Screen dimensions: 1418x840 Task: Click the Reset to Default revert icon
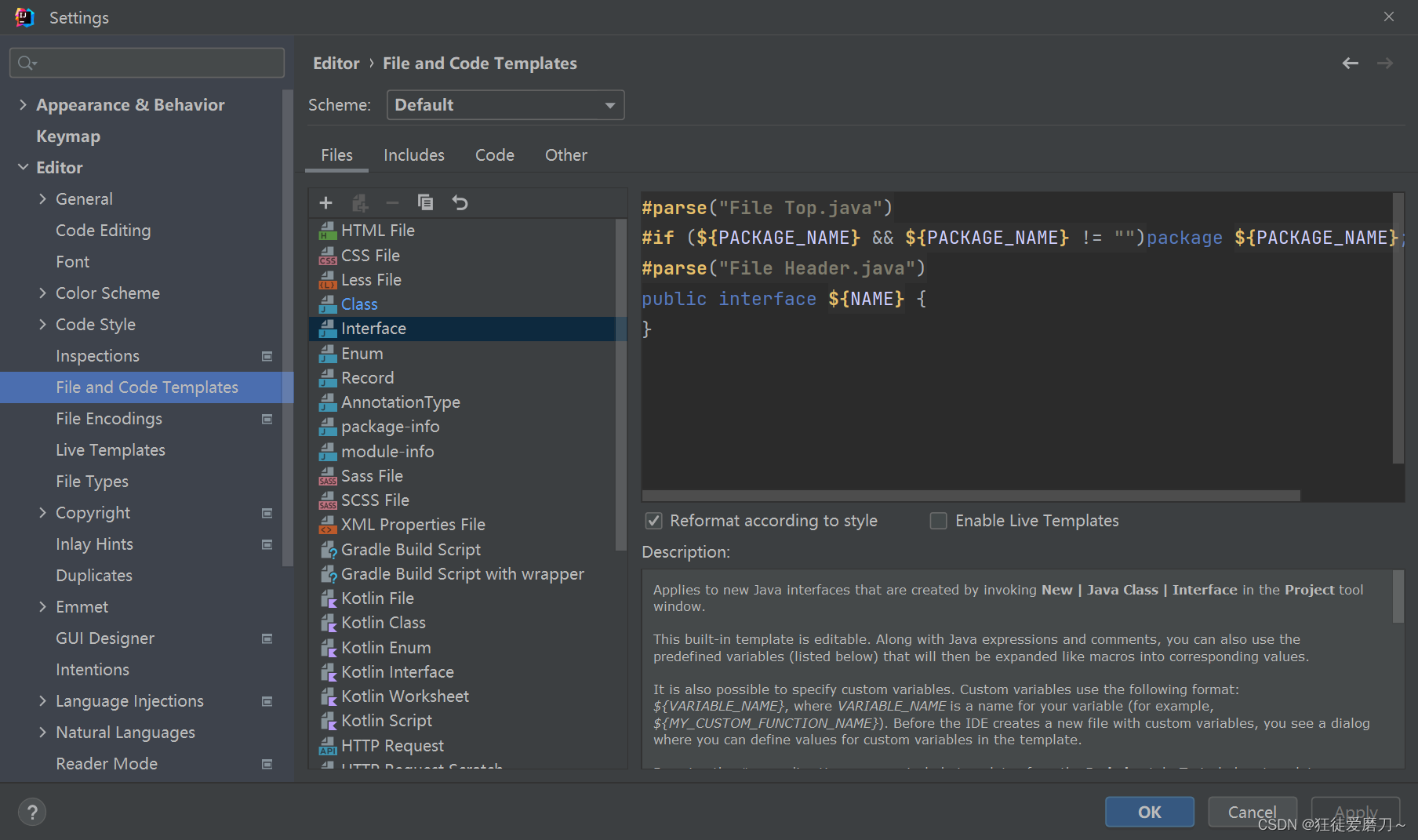click(460, 203)
